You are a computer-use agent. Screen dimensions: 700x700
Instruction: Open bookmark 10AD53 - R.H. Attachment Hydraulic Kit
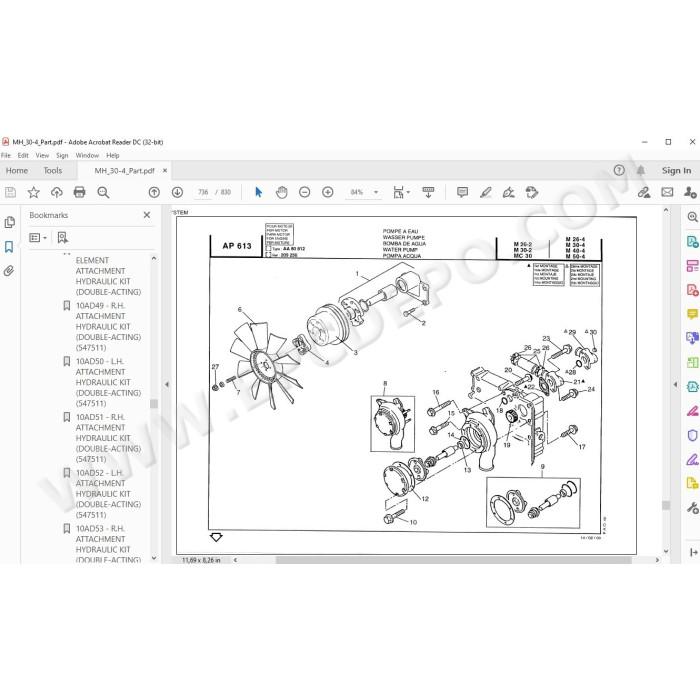coord(108,544)
